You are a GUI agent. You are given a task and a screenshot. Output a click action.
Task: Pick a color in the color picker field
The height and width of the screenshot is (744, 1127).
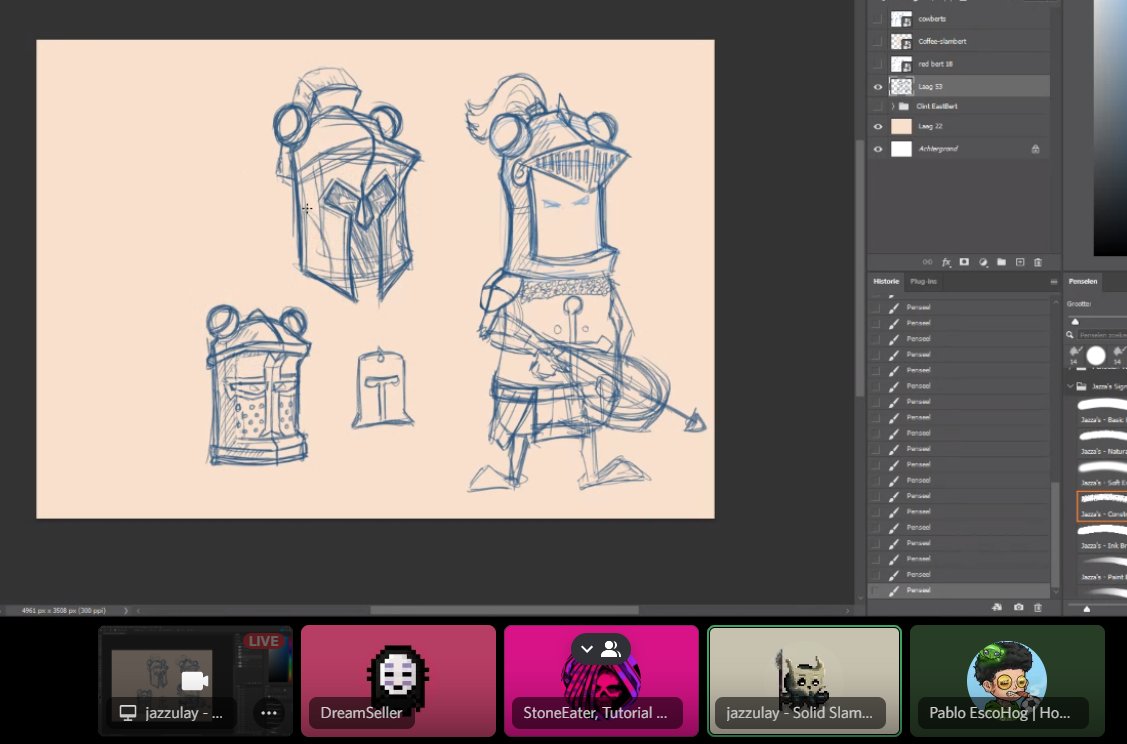pyautogui.click(x=1110, y=128)
